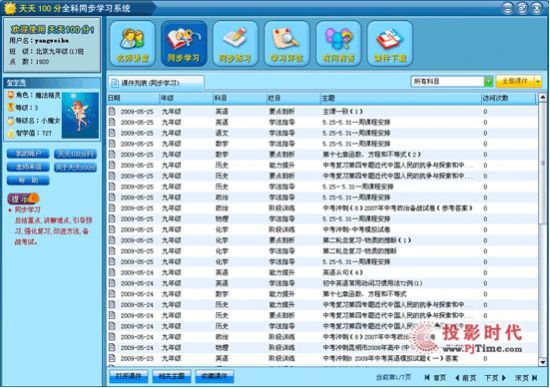Select the 主谓一致(1) 英语 courseware row
The image size is (550, 388).
(x=322, y=112)
